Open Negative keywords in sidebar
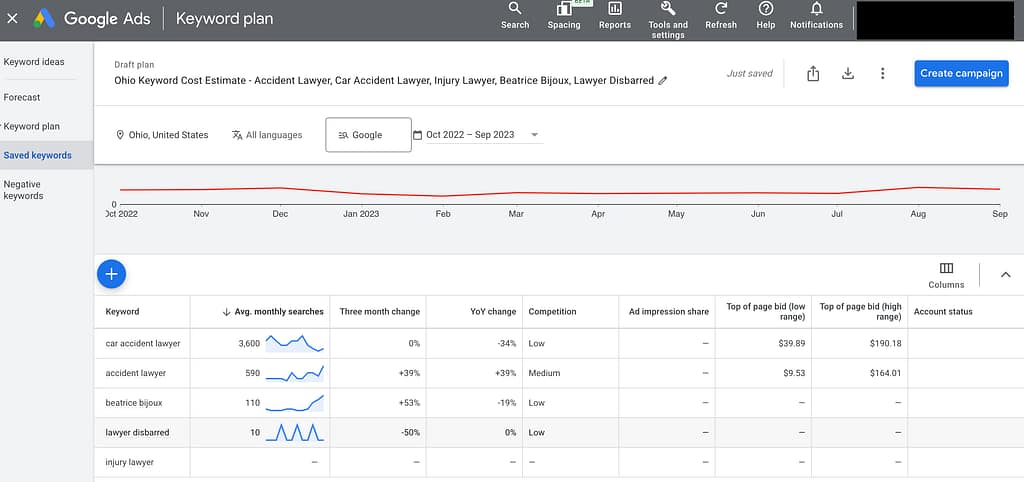 [x=23, y=190]
